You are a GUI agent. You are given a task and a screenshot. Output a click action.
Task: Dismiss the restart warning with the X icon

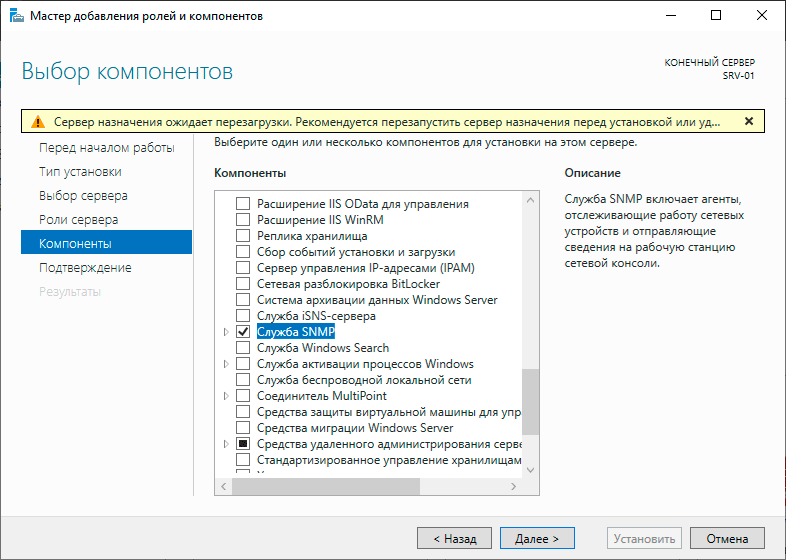coord(749,121)
